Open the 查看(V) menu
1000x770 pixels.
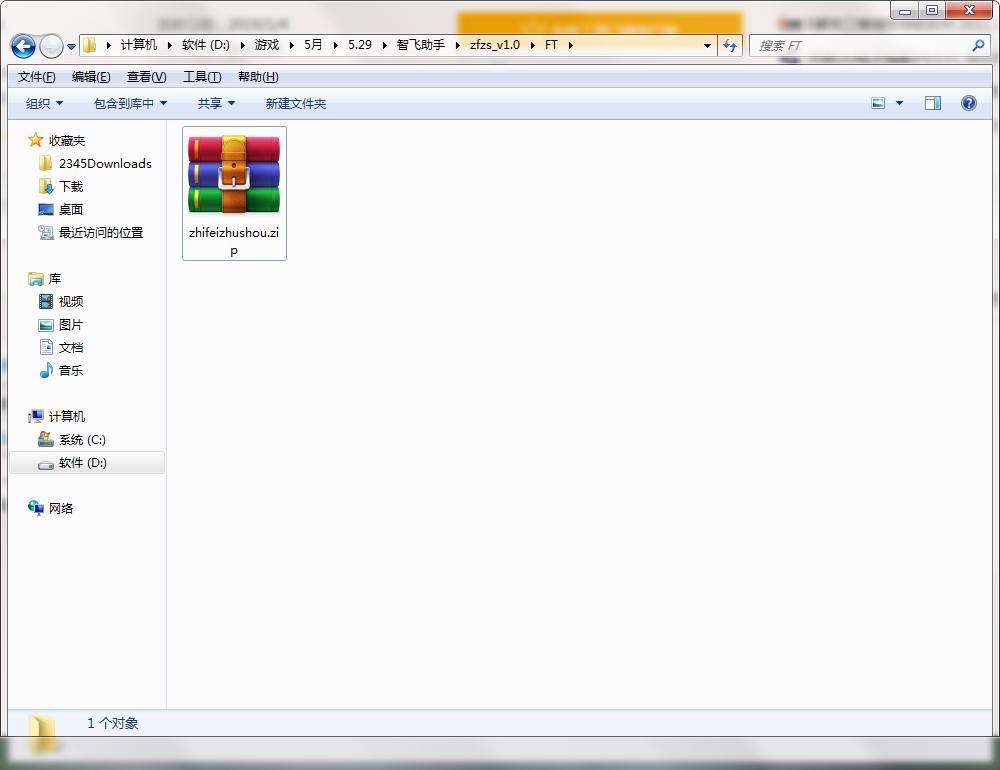[x=147, y=77]
